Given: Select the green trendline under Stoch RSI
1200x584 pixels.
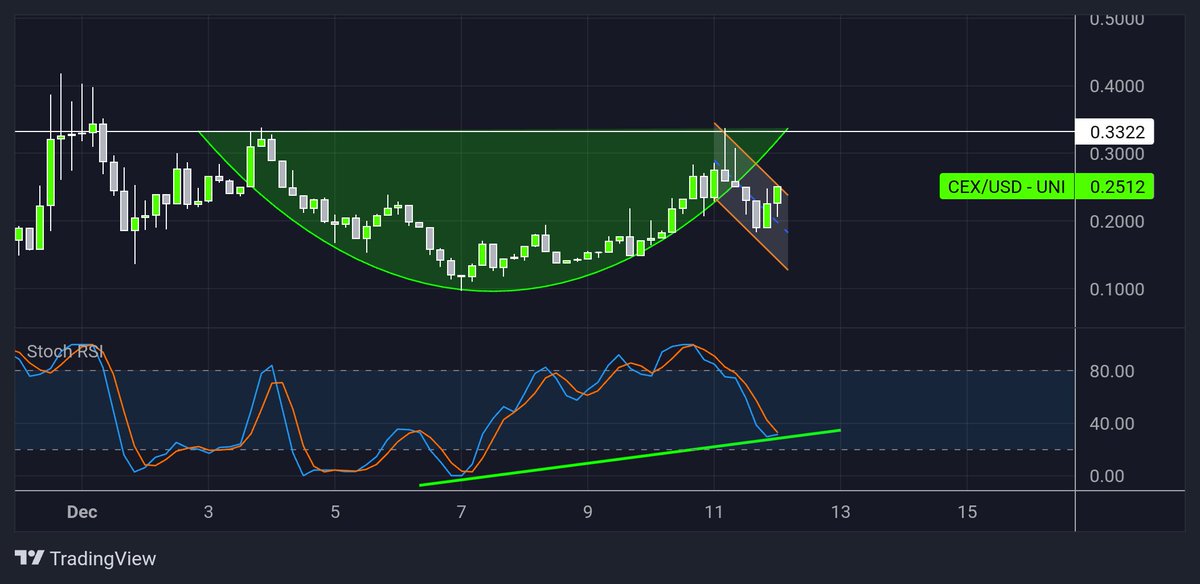Looking at the screenshot, I should (x=629, y=458).
